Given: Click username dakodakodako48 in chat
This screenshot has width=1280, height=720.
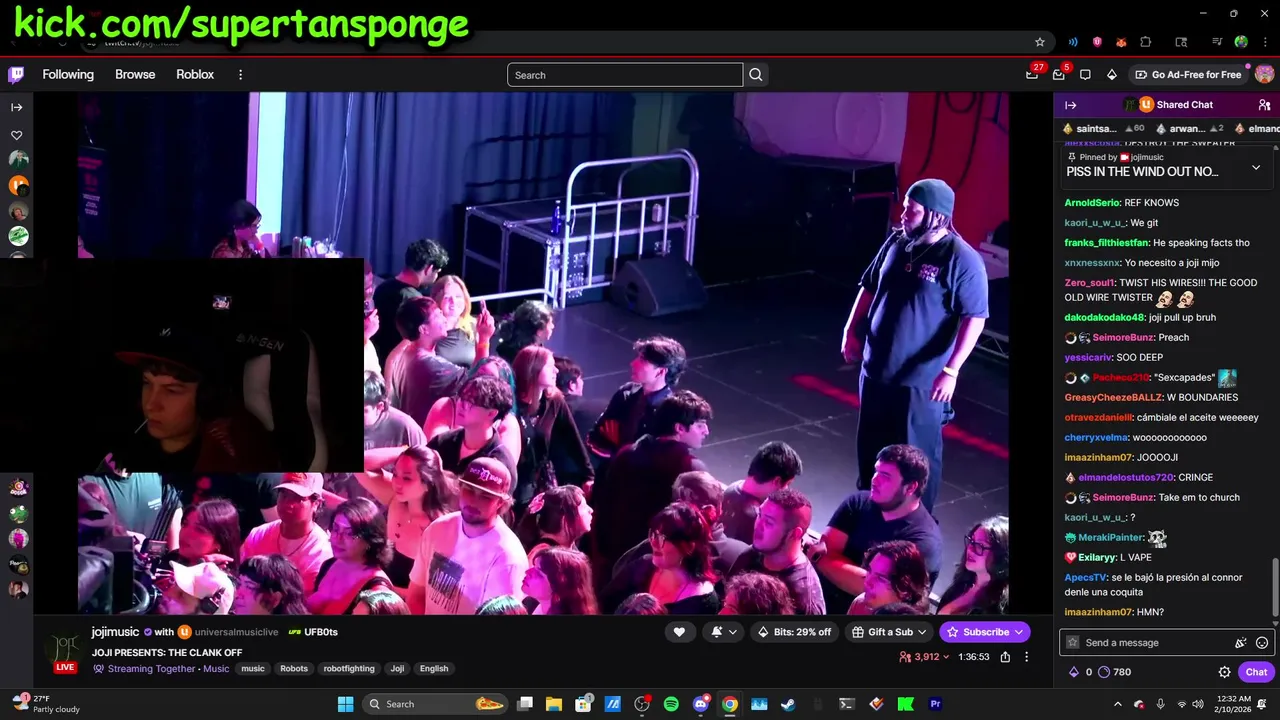Looking at the screenshot, I should click(x=1105, y=317).
